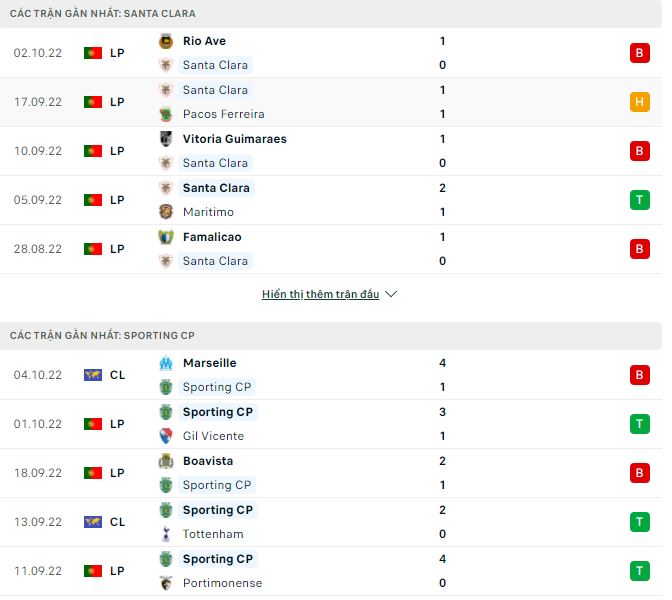Click Portugal flag on the 02.10.22 row

[93, 53]
